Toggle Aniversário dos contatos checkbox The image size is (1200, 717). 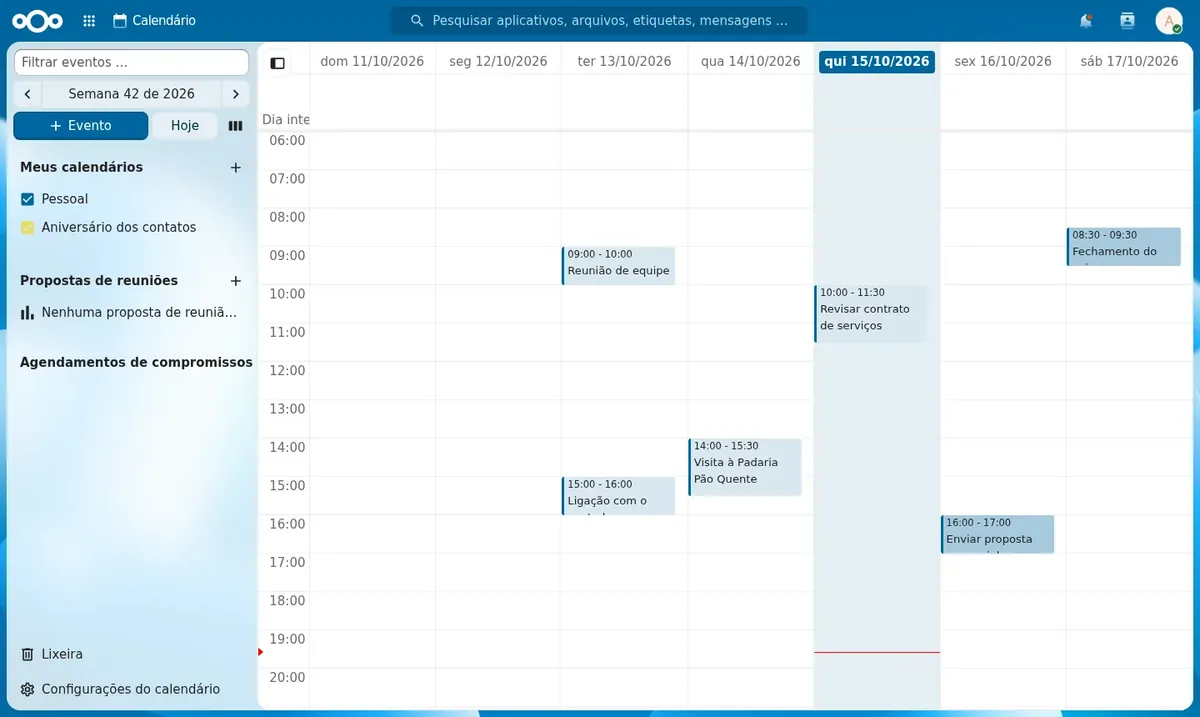(27, 227)
